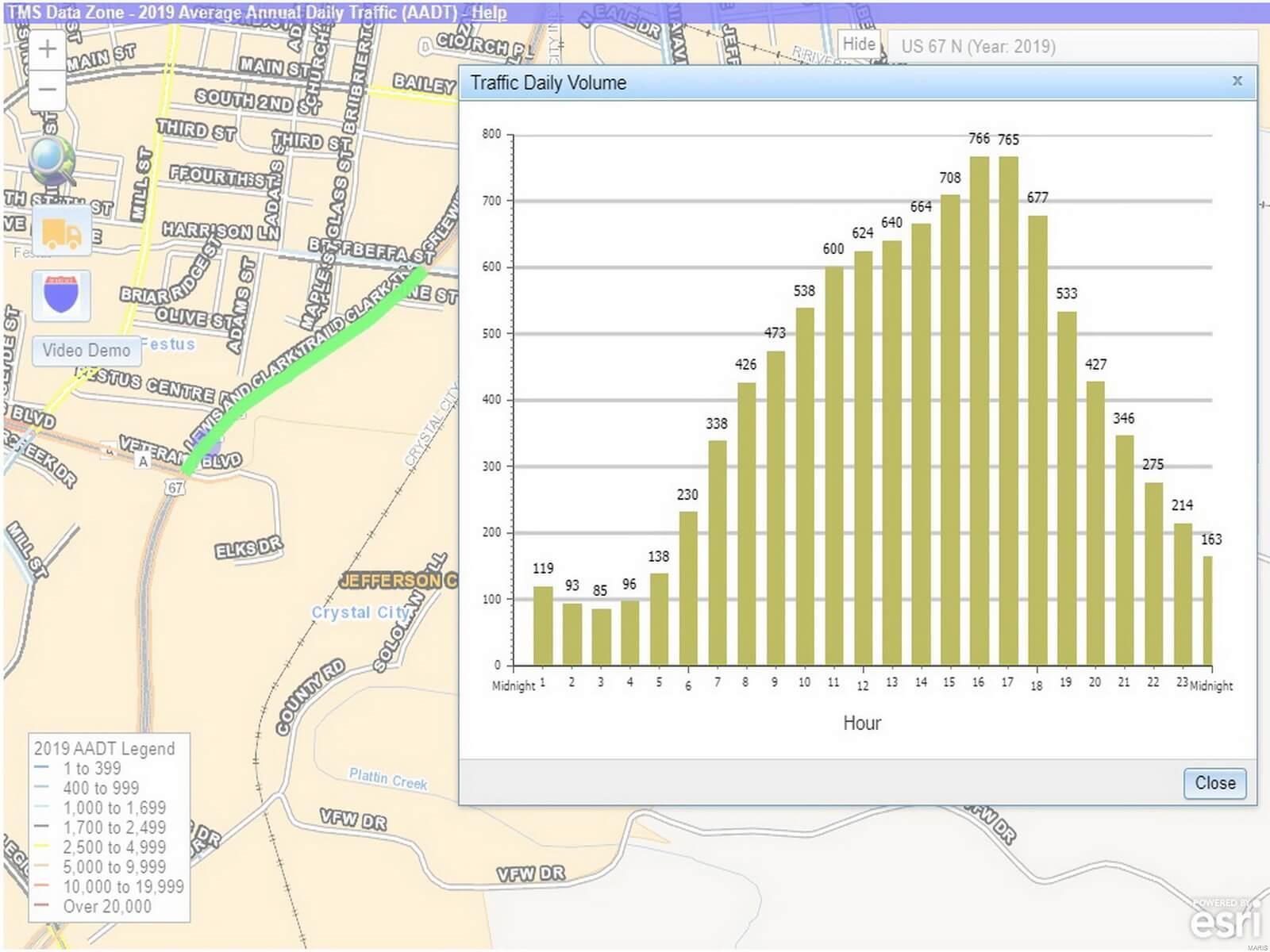Click the US 67 route shield on map
1270x952 pixels.
pos(175,488)
